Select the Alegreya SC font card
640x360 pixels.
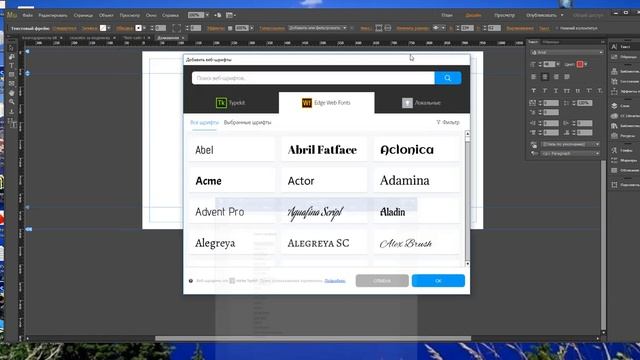[324, 243]
